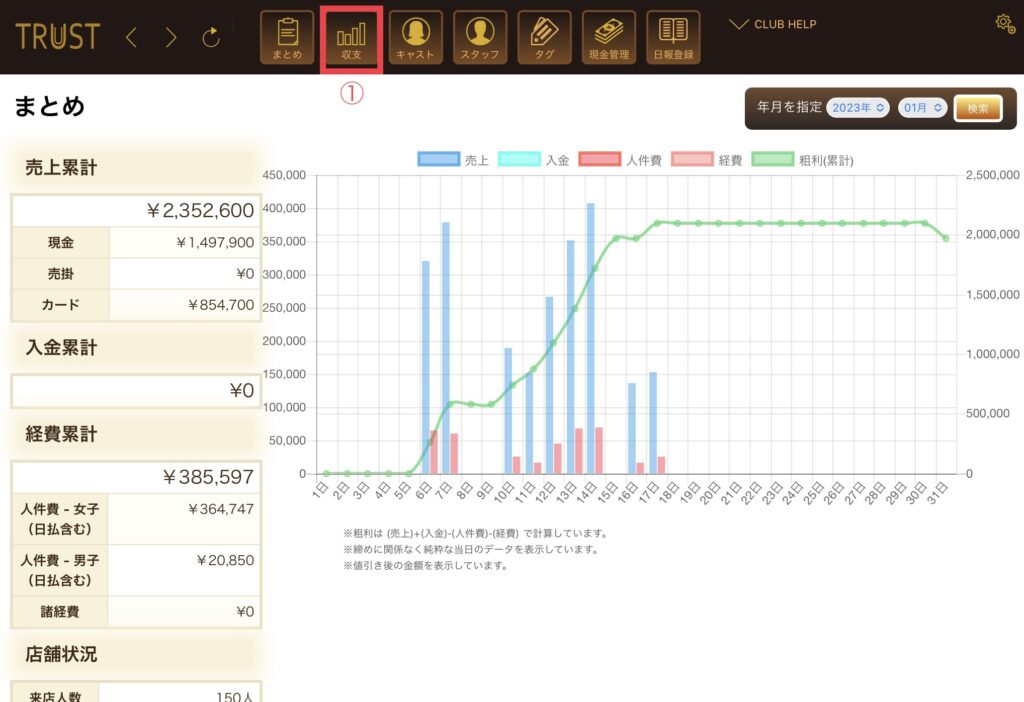Toggle the 粗利(累計) legend series
Image resolution: width=1024 pixels, height=702 pixels.
pos(803,160)
